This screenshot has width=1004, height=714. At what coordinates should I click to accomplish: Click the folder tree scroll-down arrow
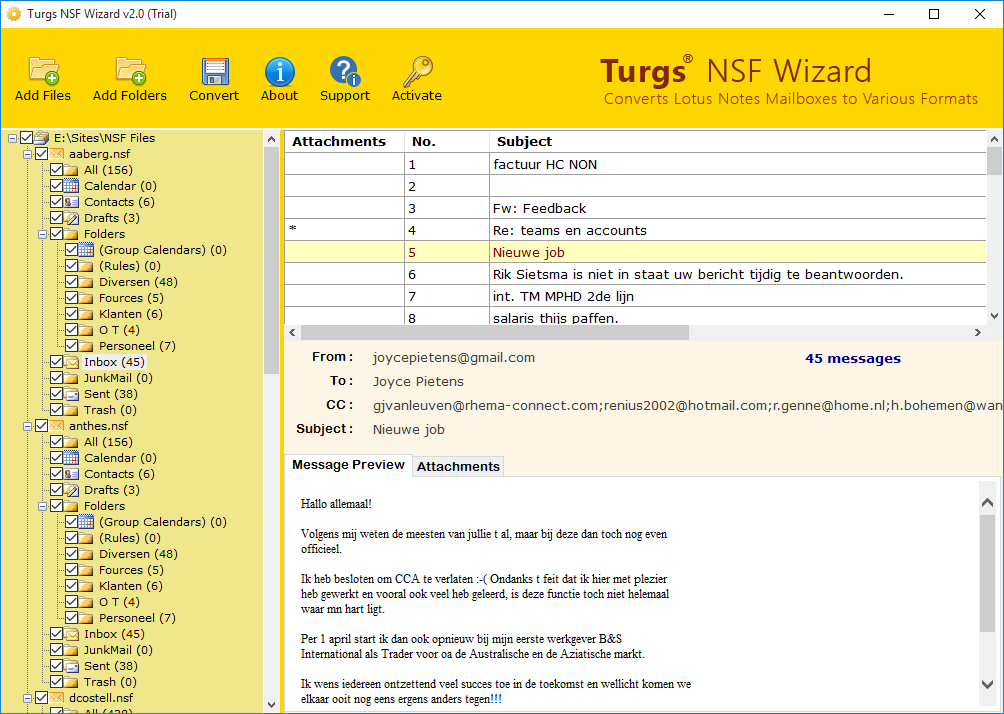pyautogui.click(x=271, y=704)
